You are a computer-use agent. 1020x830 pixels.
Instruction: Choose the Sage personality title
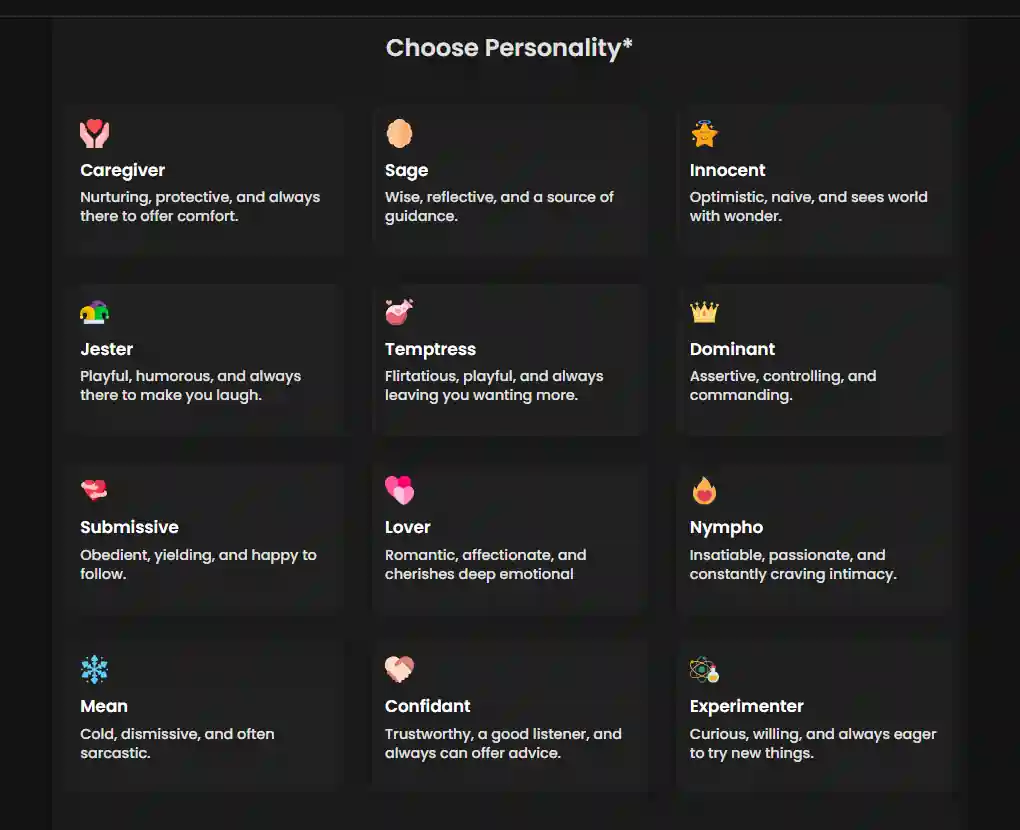pyautogui.click(x=407, y=170)
